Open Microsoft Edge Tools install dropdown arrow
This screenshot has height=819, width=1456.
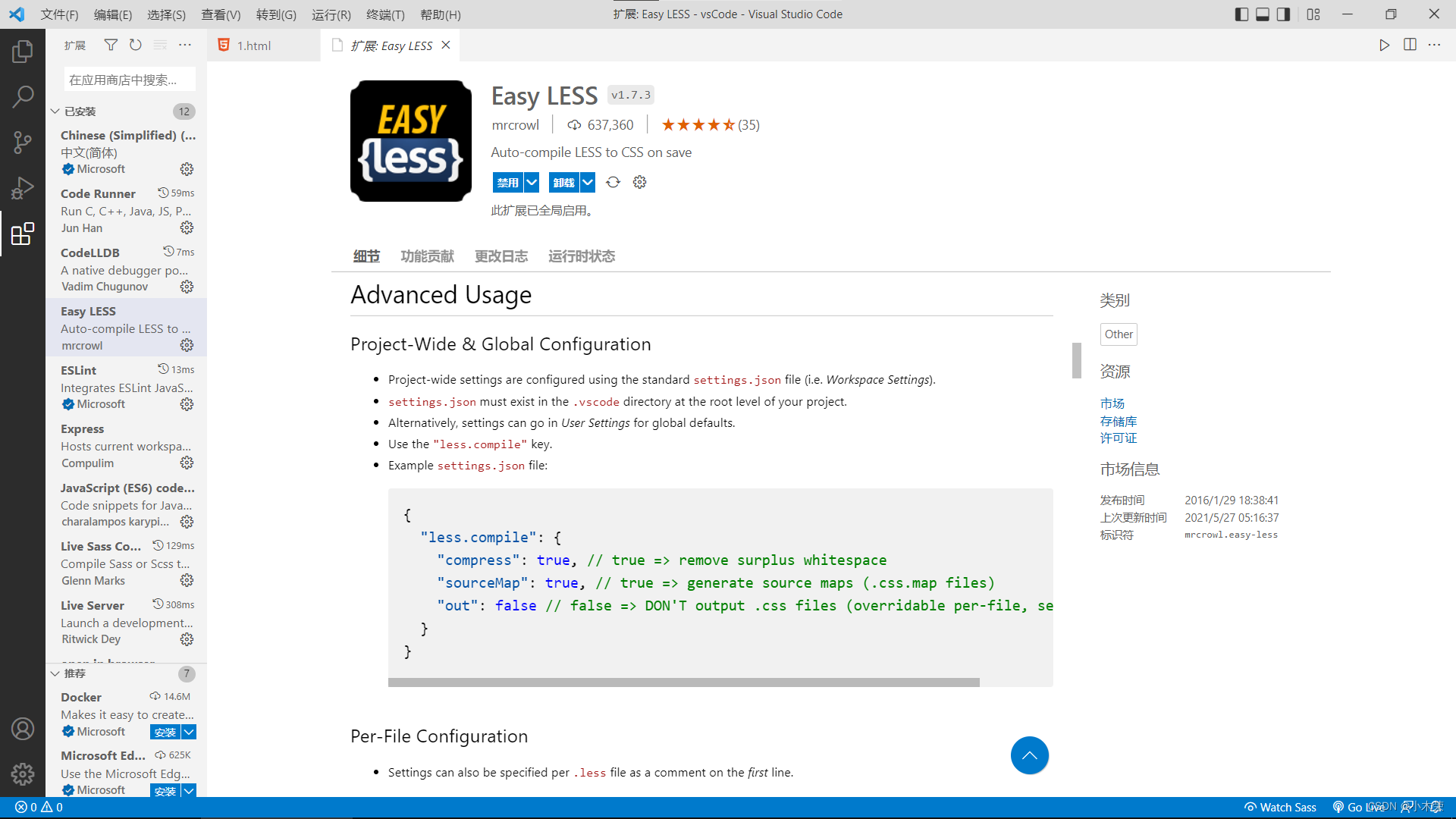[189, 791]
